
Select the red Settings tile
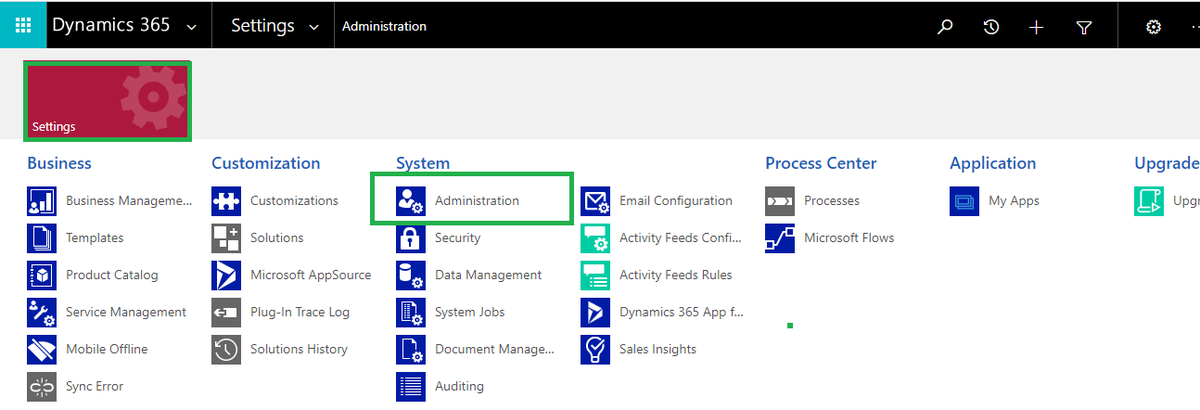(107, 101)
